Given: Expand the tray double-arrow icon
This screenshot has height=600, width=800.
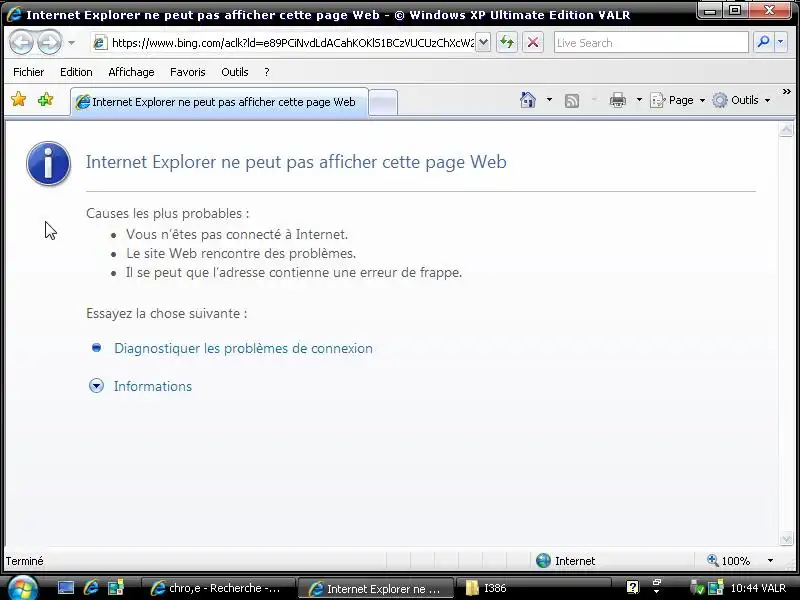Looking at the screenshot, I should tap(657, 587).
